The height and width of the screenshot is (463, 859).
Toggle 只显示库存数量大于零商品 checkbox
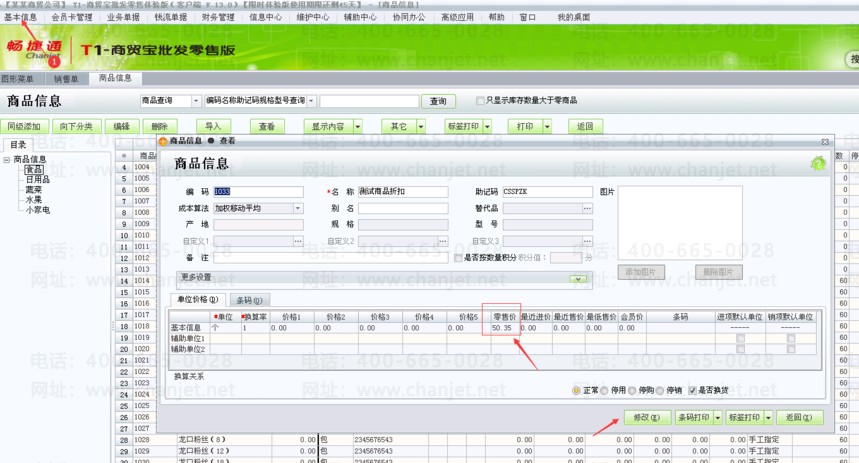tap(480, 101)
